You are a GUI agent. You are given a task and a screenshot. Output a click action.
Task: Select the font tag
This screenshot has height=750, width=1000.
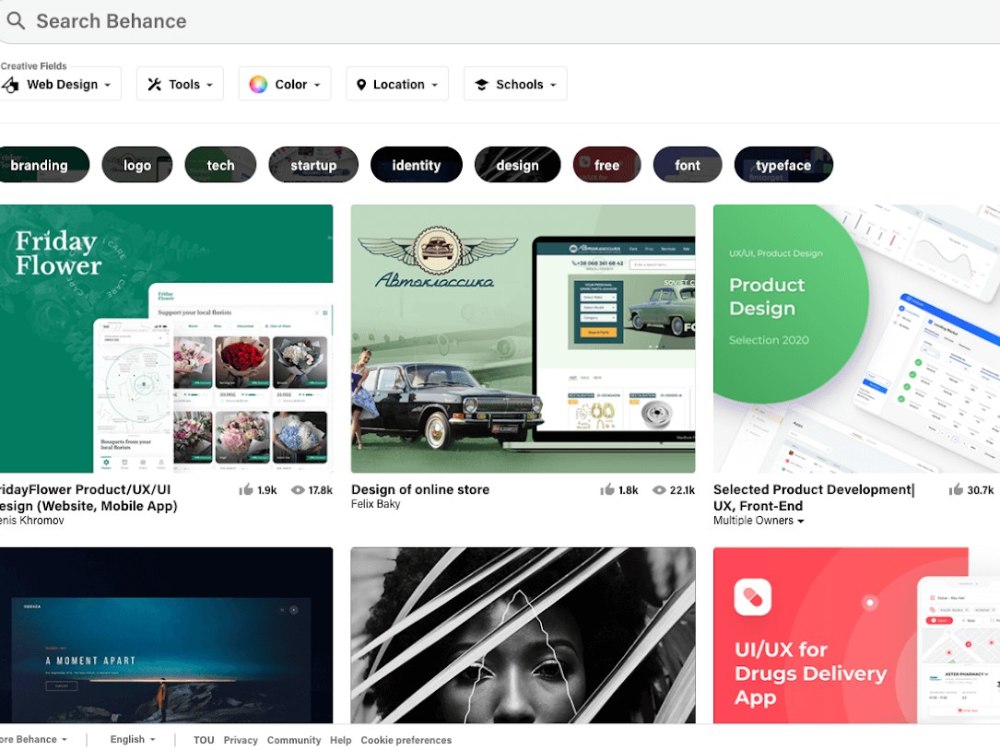click(x=688, y=165)
